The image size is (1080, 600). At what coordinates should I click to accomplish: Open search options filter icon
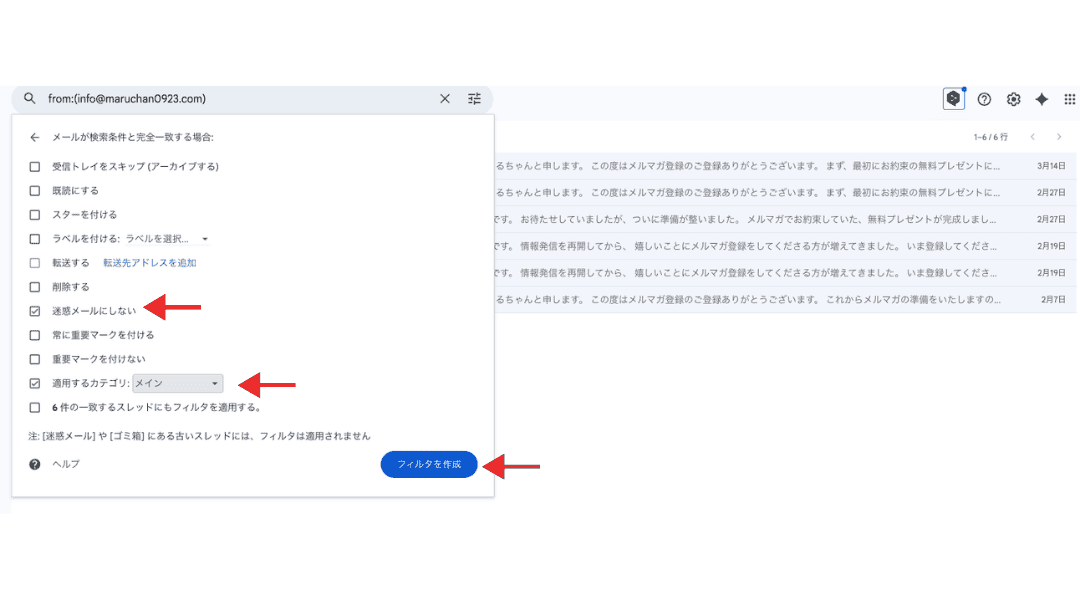[x=474, y=99]
